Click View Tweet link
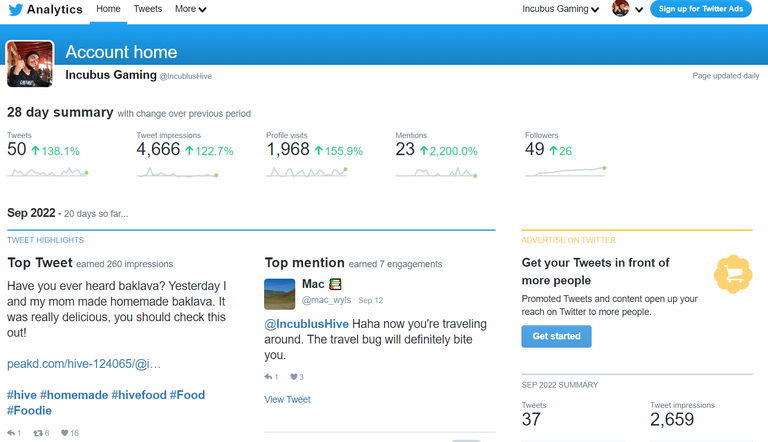Image resolution: width=768 pixels, height=442 pixels. pyautogui.click(x=288, y=399)
